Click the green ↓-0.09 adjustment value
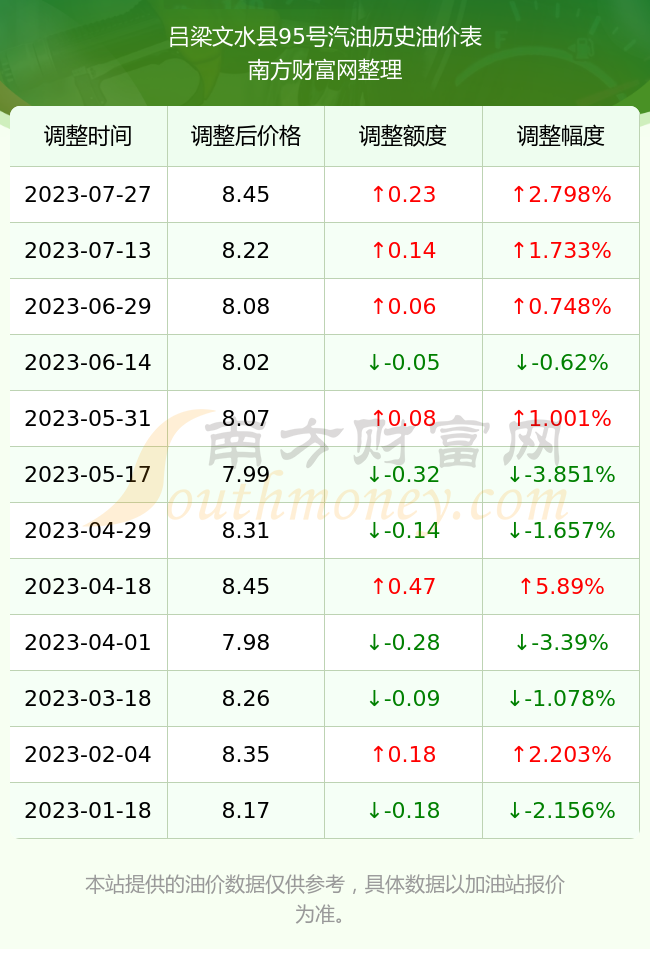This screenshot has height=980, width=650. tap(403, 698)
